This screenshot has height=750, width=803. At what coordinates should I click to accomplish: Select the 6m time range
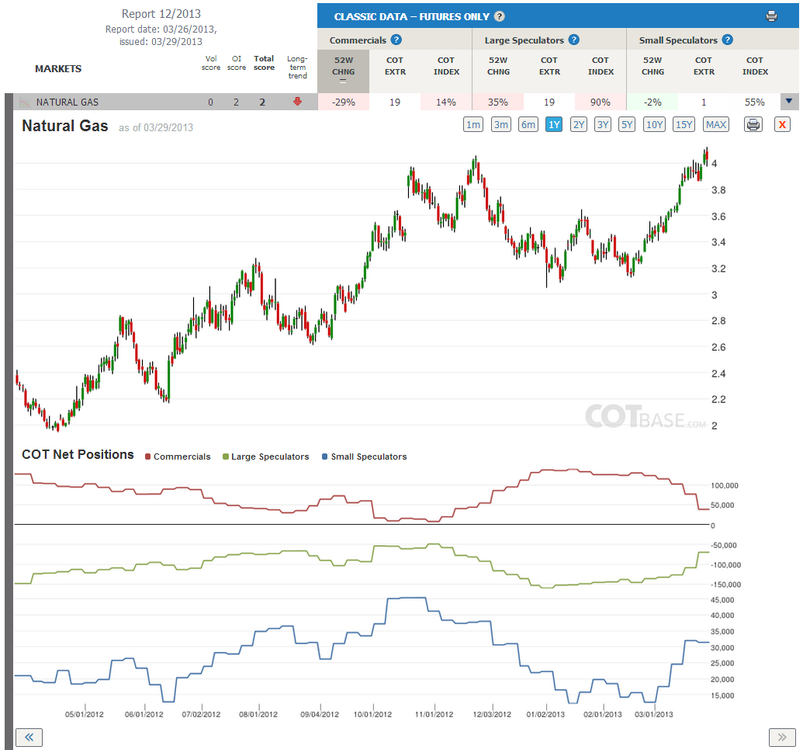click(528, 124)
